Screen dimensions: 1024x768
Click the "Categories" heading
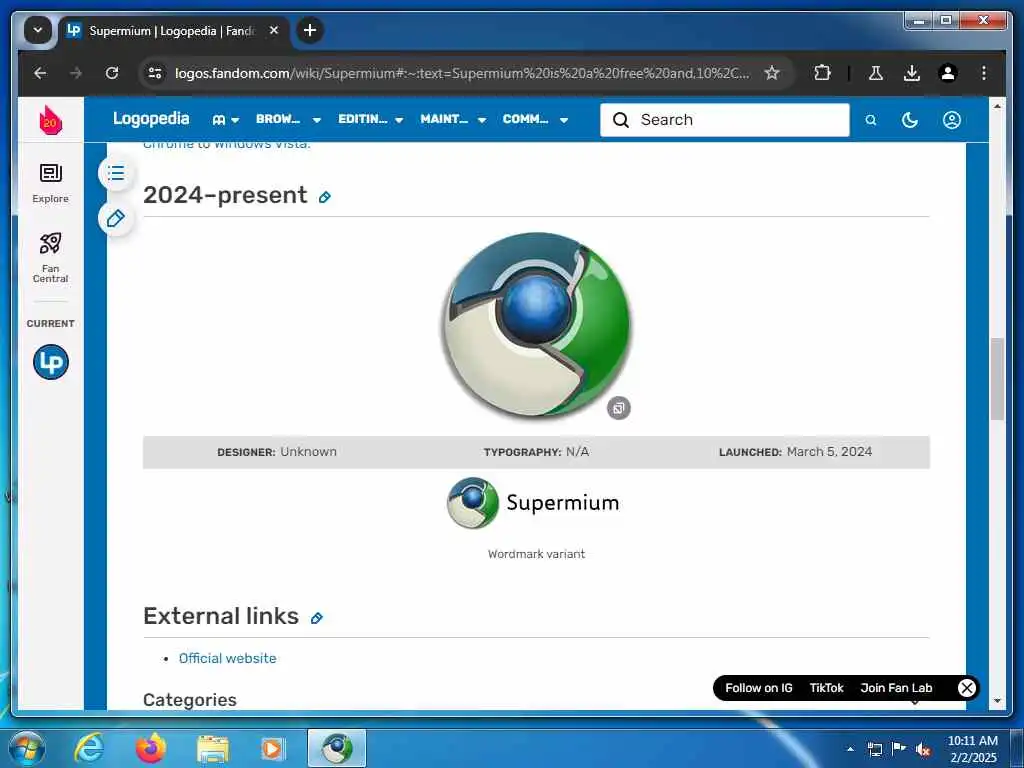point(189,699)
